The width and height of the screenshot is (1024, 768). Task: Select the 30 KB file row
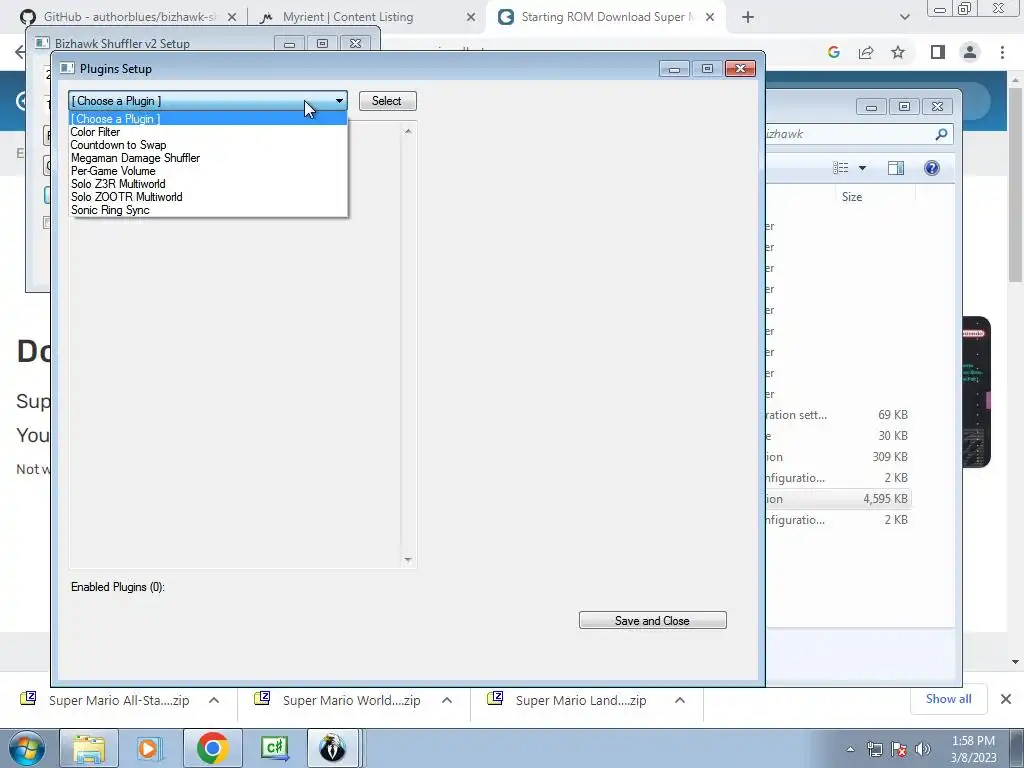pos(838,436)
